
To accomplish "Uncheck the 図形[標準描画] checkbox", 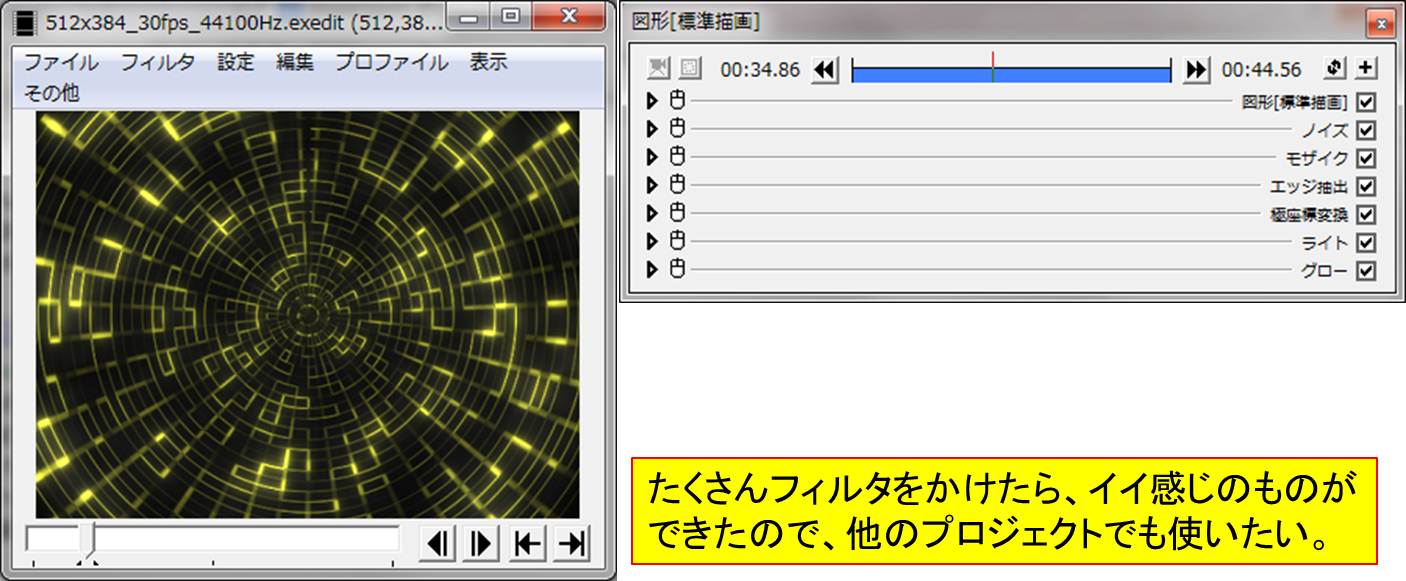I will [1366, 102].
